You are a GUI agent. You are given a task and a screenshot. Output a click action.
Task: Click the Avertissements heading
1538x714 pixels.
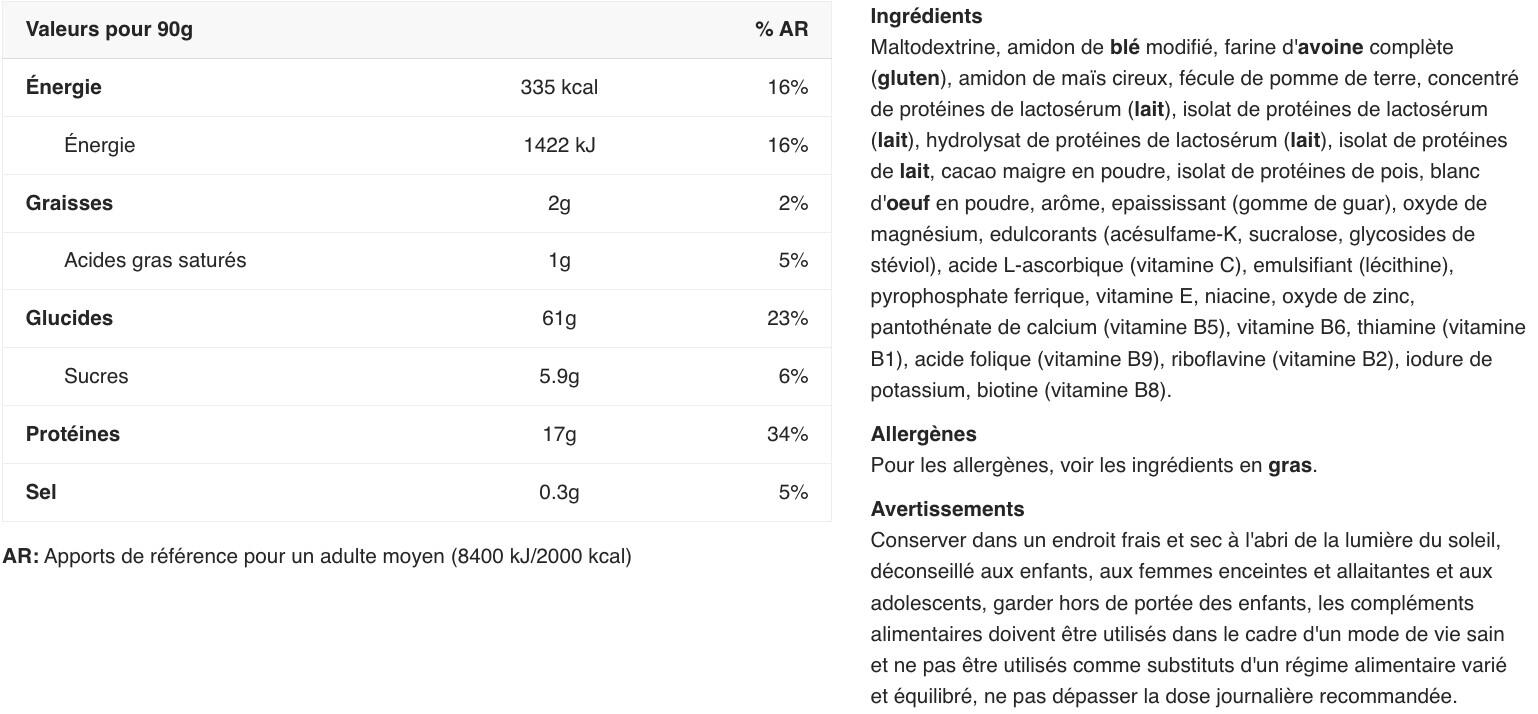pyautogui.click(x=947, y=509)
